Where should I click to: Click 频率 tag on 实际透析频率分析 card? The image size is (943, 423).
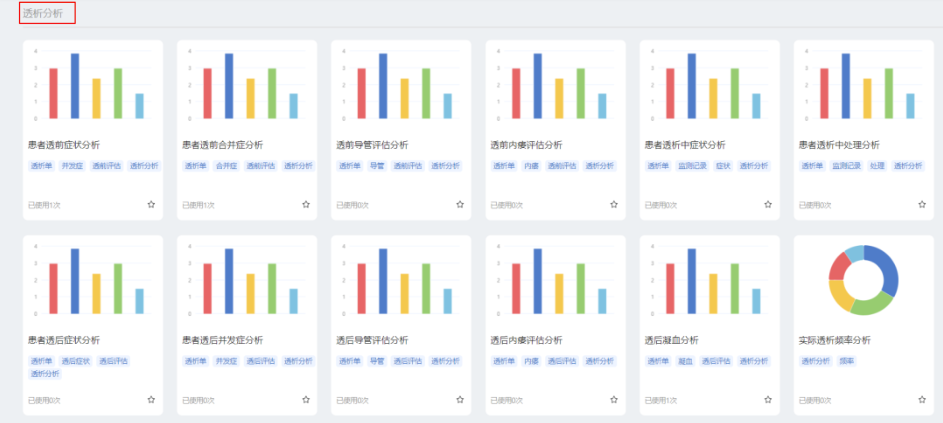click(846, 361)
